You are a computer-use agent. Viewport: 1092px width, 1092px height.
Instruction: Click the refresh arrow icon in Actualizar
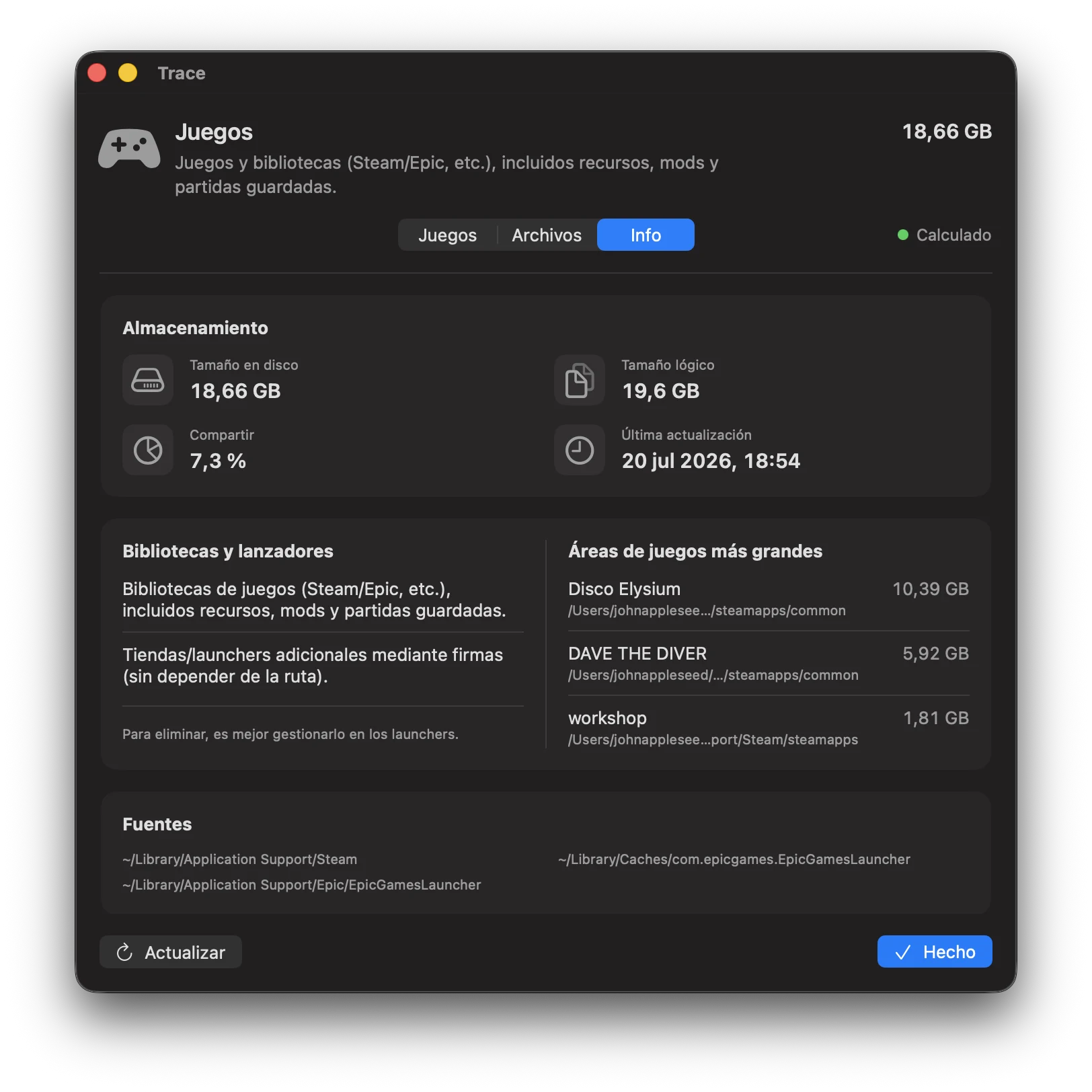click(x=124, y=952)
